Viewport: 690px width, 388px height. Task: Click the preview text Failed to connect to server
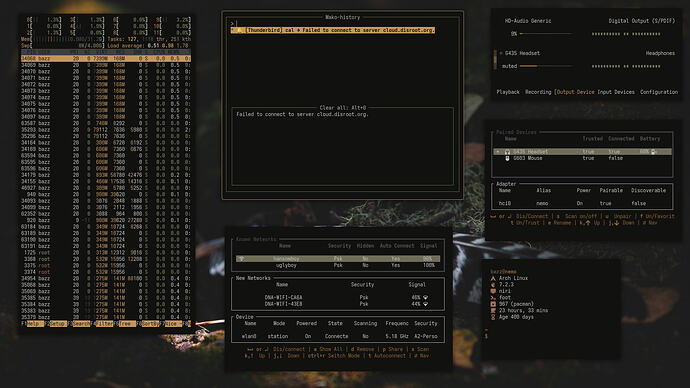tap(302, 114)
